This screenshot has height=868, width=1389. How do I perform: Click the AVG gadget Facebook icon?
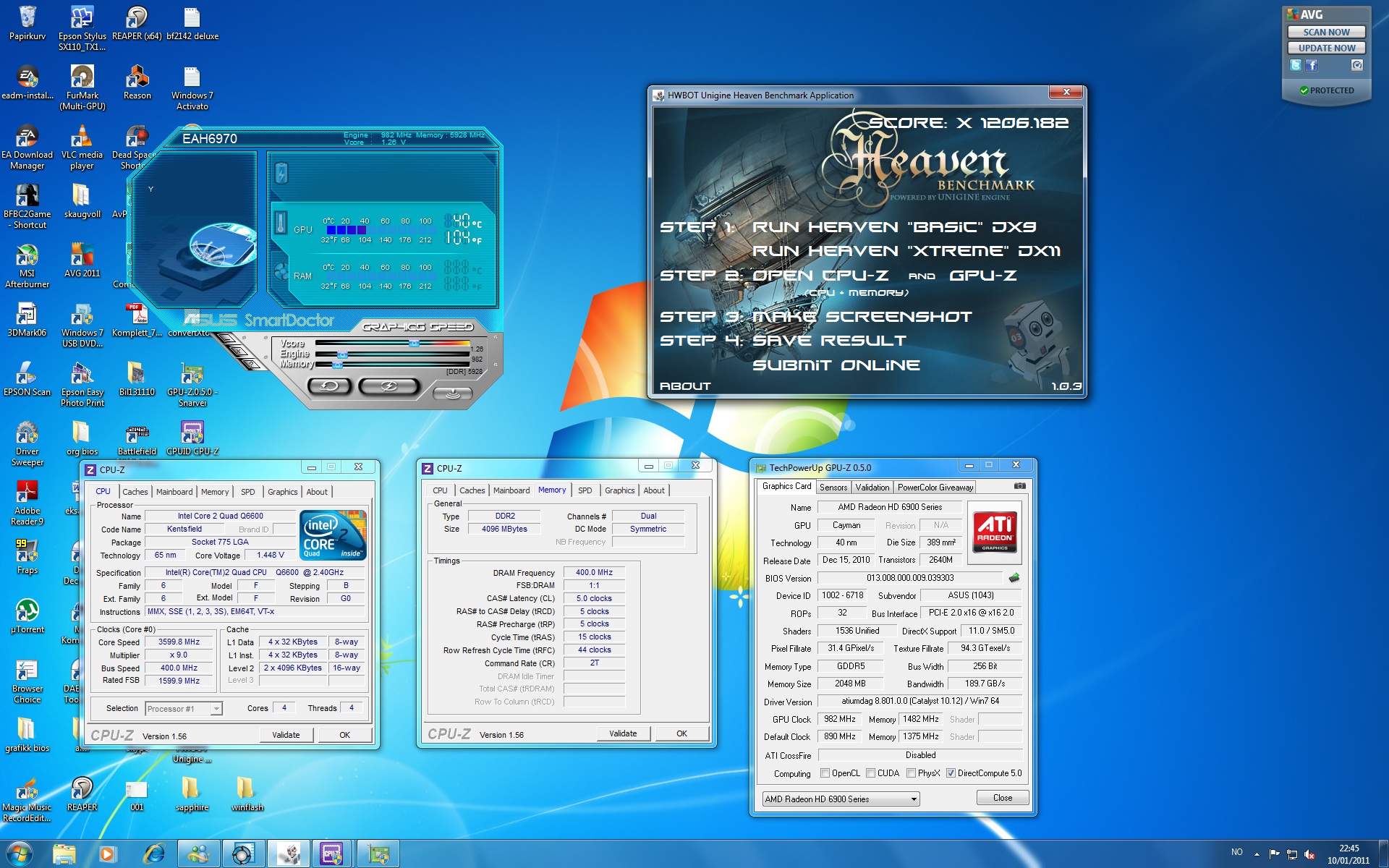tap(1312, 65)
